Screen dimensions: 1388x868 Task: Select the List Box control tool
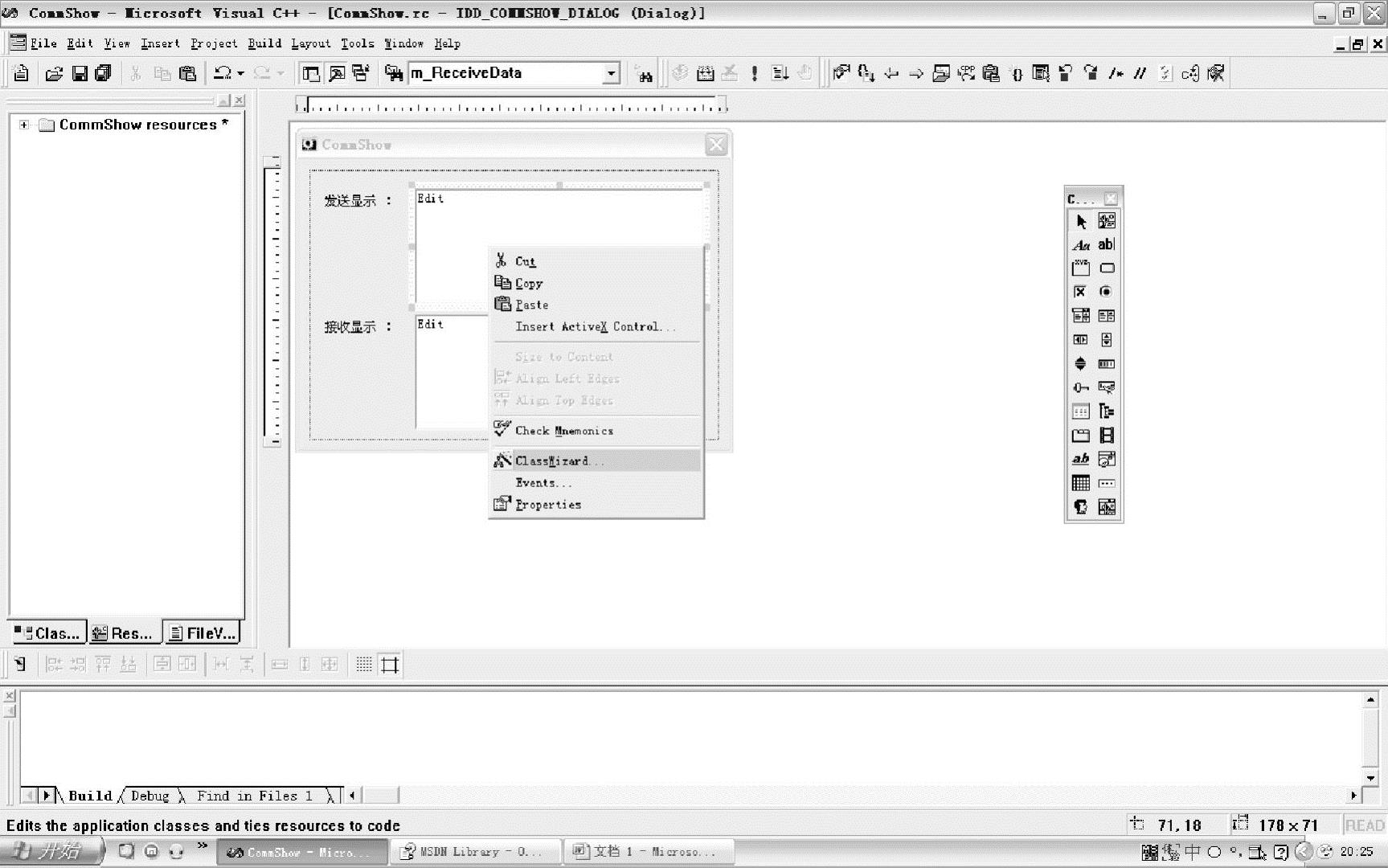[1107, 316]
